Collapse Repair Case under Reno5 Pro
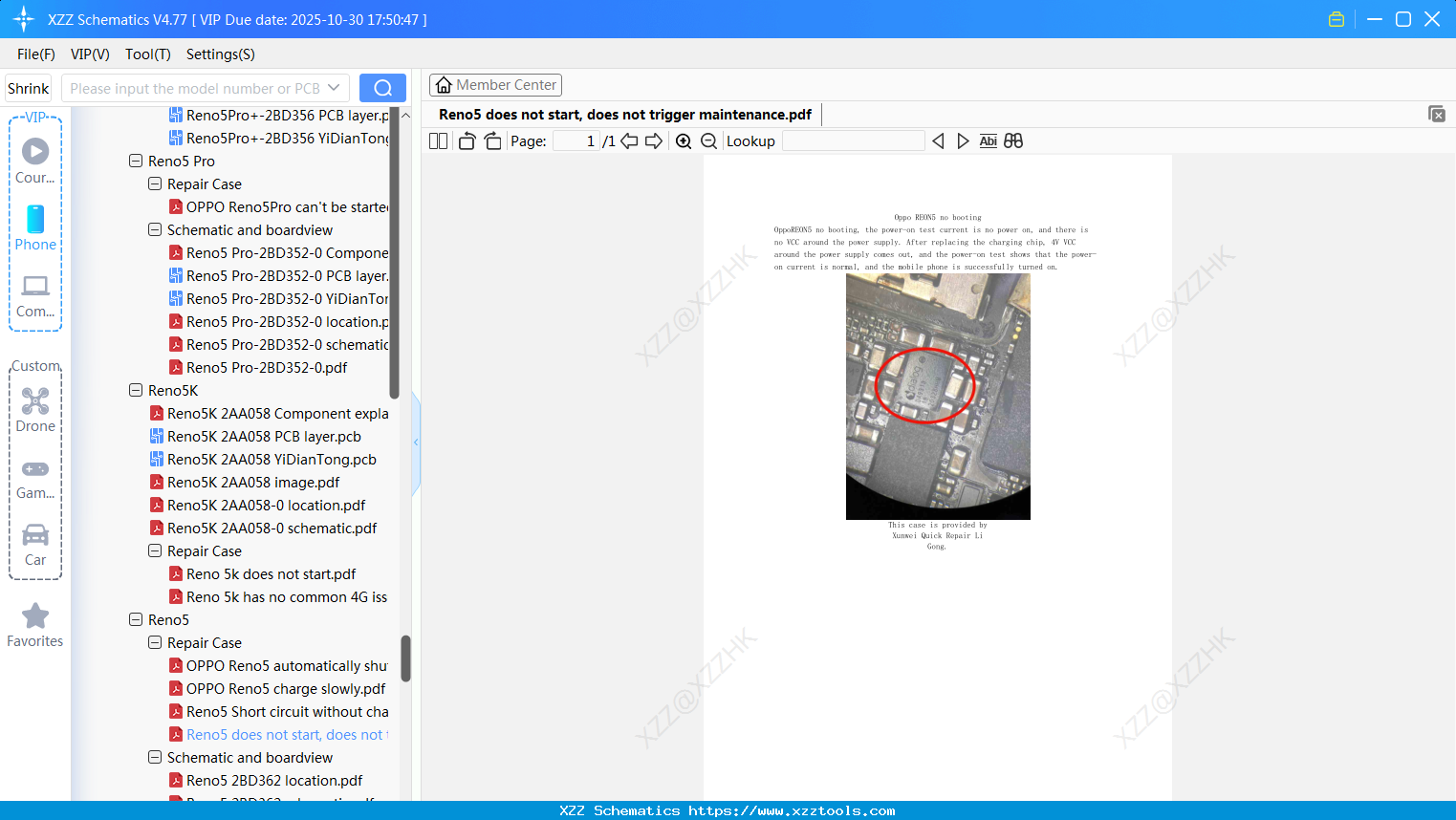Viewport: 1456px width, 820px height. coord(155,183)
